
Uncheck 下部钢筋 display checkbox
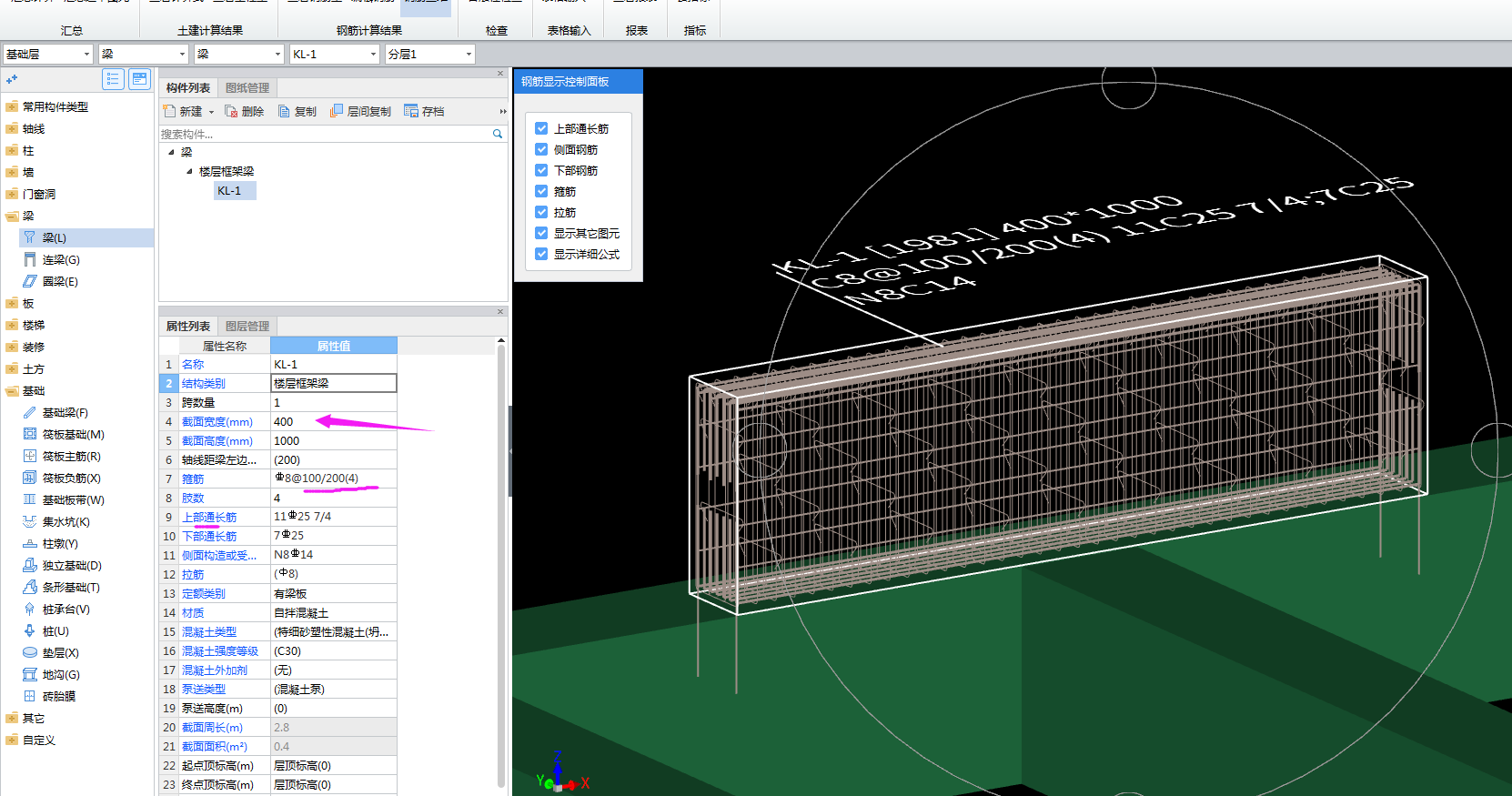(541, 170)
